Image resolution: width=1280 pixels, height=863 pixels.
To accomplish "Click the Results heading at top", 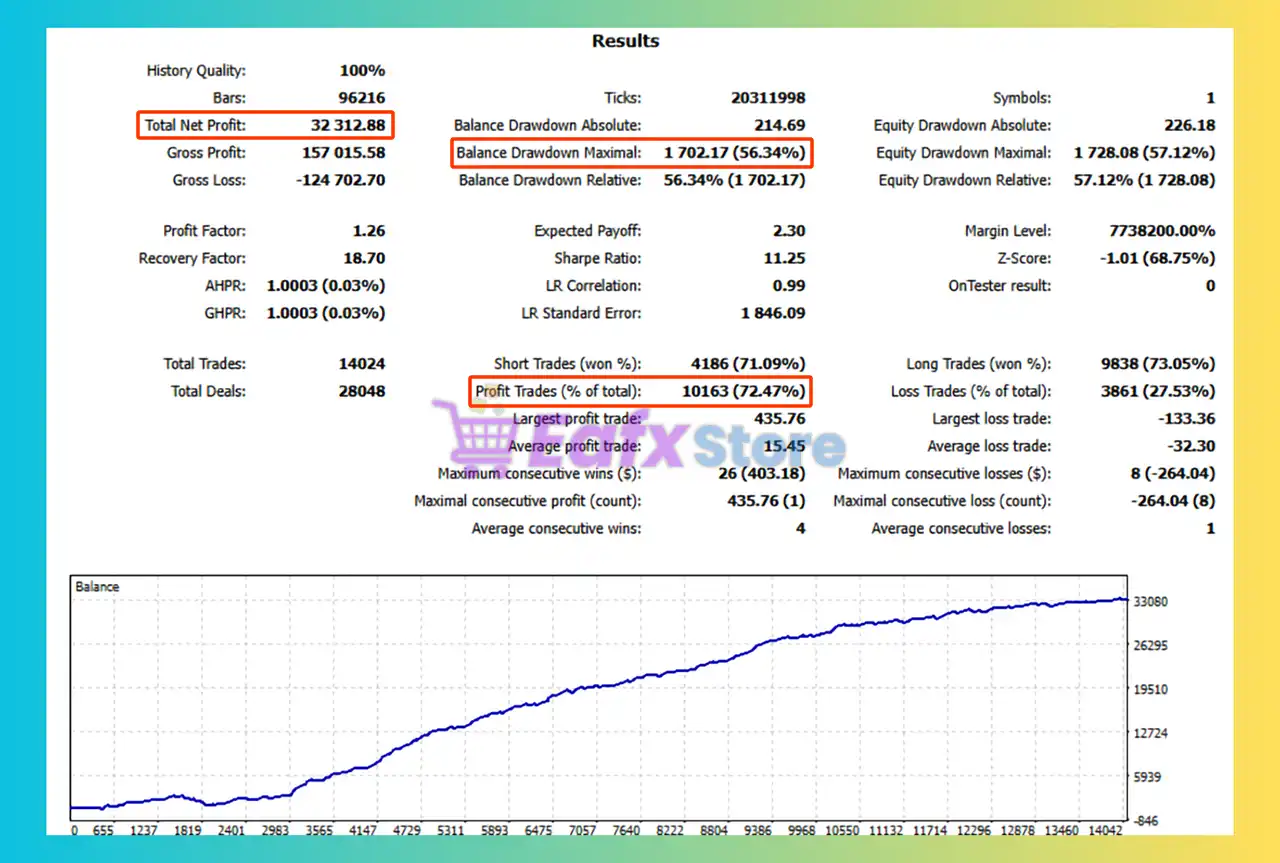I will (625, 41).
